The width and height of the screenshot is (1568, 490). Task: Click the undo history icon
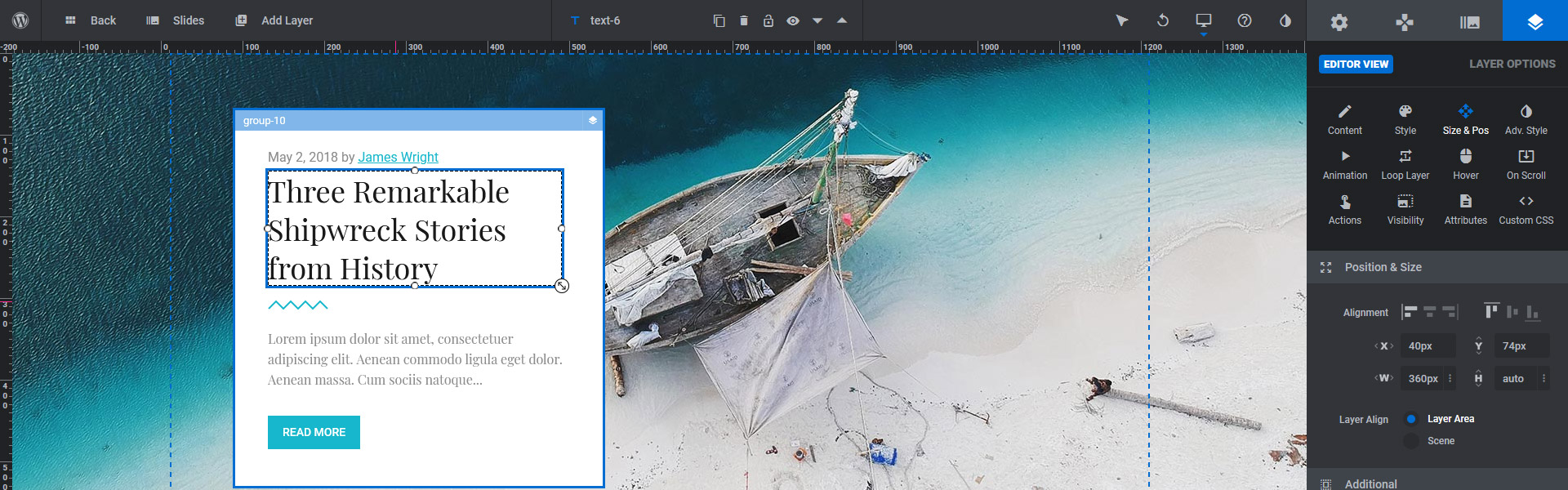(1163, 20)
